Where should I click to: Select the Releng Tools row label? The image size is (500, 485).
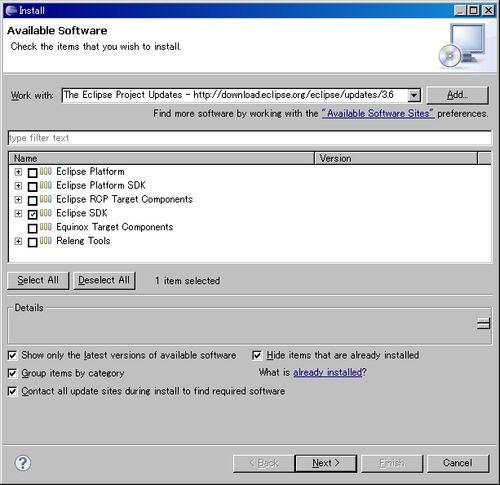pyautogui.click(x=83, y=241)
